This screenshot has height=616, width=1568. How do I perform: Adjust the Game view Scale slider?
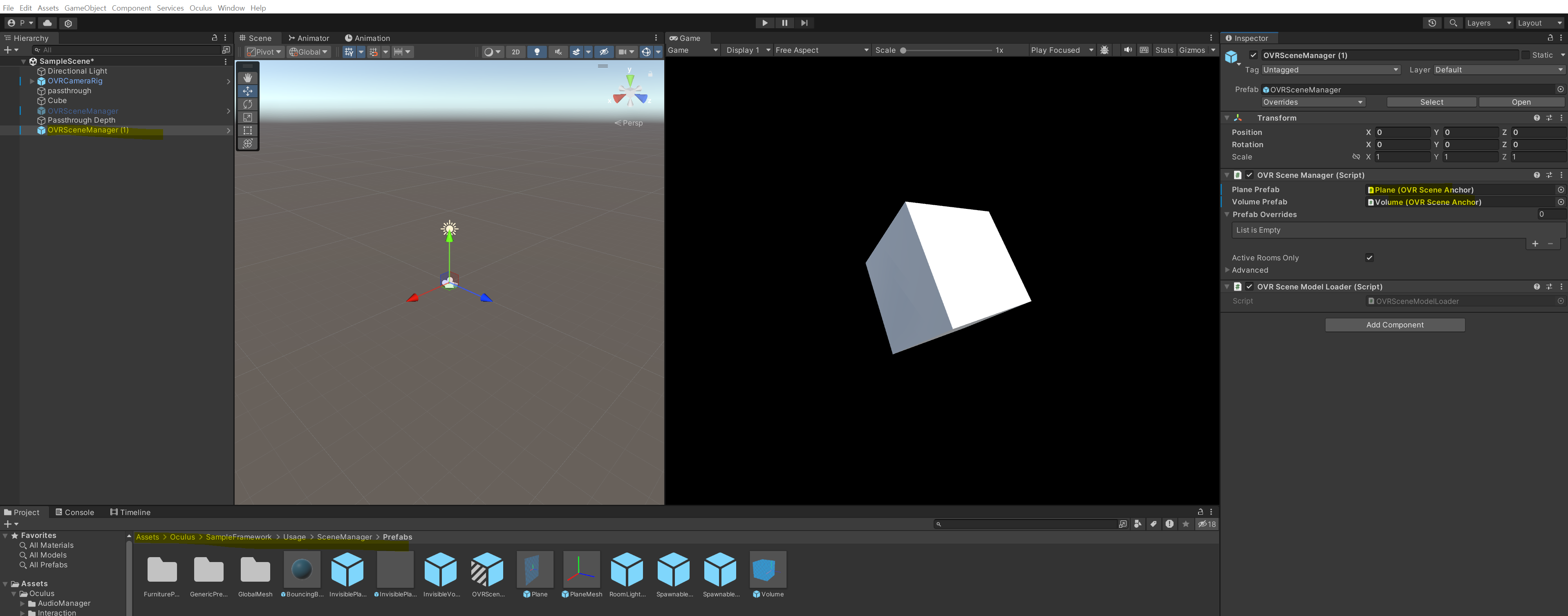(903, 51)
